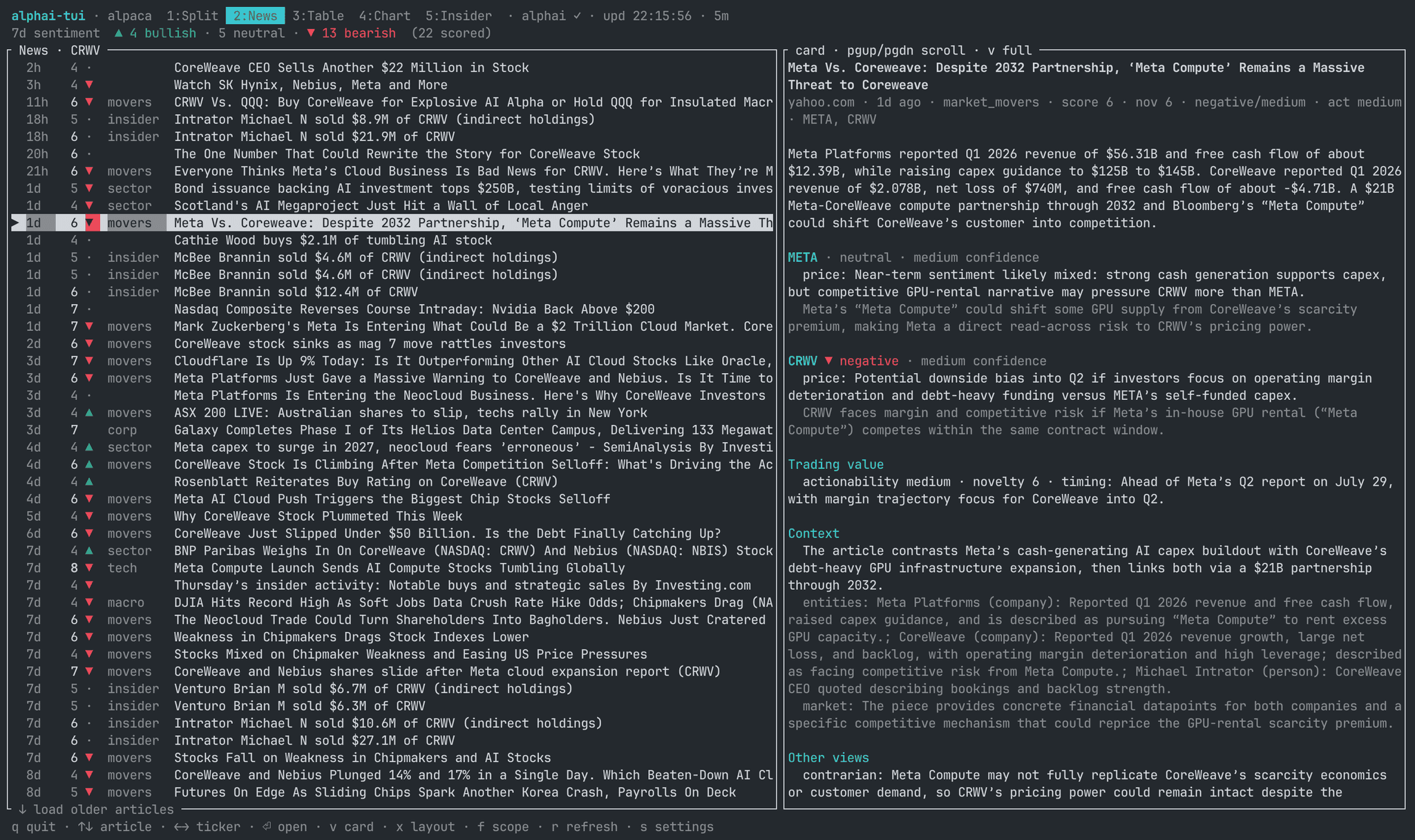The height and width of the screenshot is (840, 1415).
Task: Select Intrator Michael N sold $27.1M row
Action: click(x=392, y=741)
